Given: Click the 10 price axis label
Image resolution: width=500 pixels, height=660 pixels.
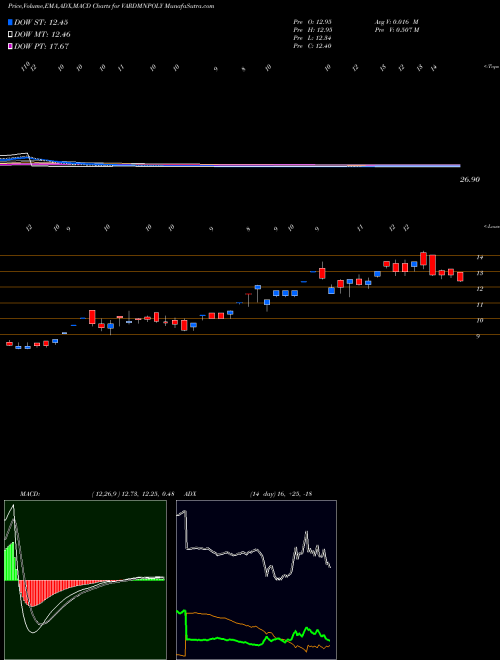Looking at the screenshot, I should pyautogui.click(x=479, y=321).
